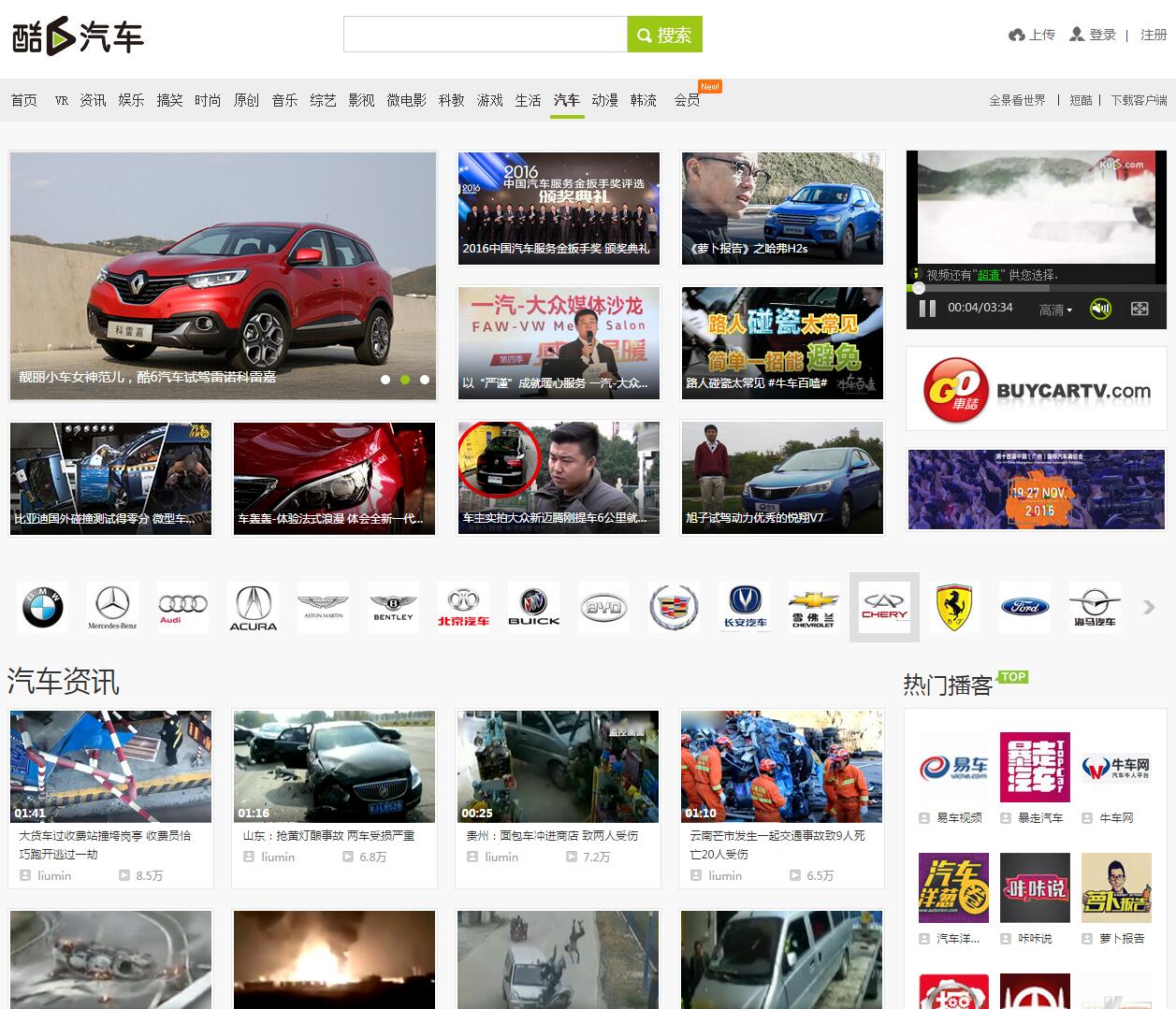
Task: Open the 19-27 NOV 2016 auto show banner
Action: pos(1037,489)
